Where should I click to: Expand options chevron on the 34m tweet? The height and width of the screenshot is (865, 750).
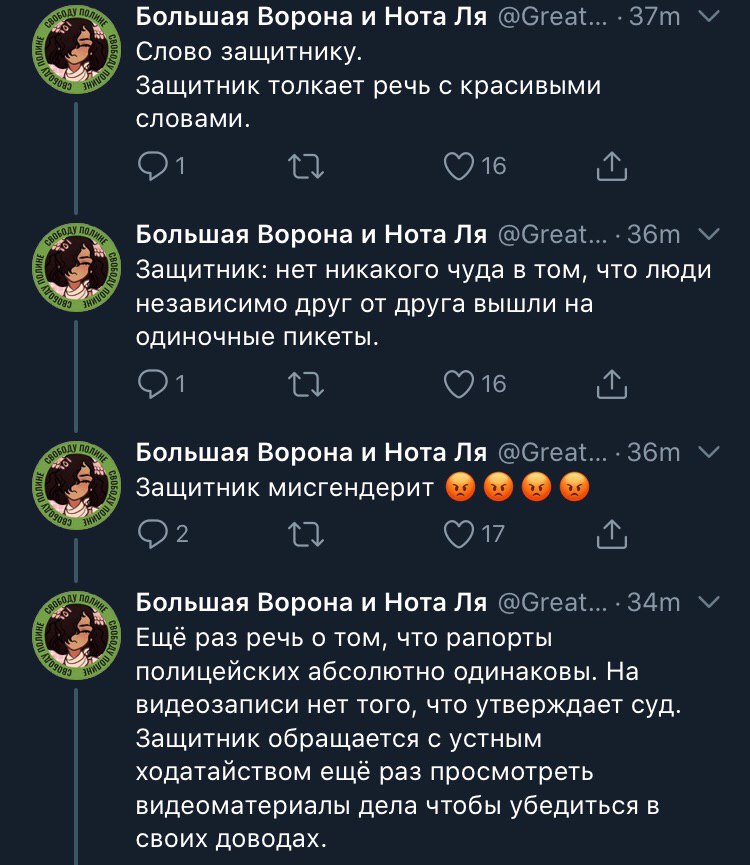707,602
